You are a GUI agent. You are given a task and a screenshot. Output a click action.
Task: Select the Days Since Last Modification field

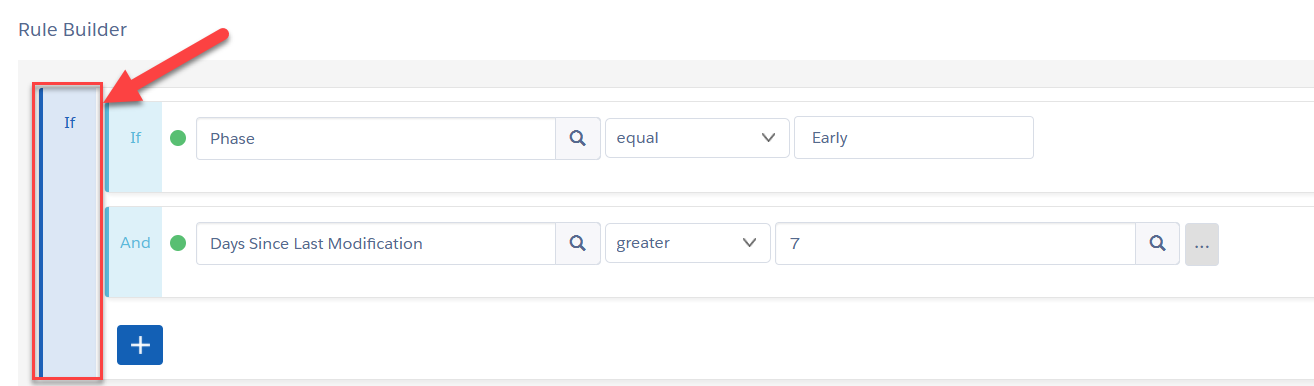coord(376,243)
